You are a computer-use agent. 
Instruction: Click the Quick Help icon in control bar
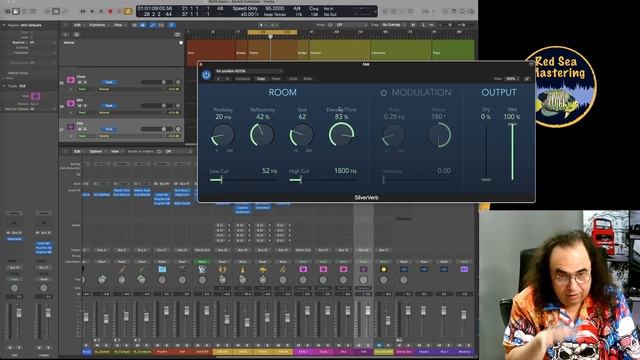[x=24, y=11]
